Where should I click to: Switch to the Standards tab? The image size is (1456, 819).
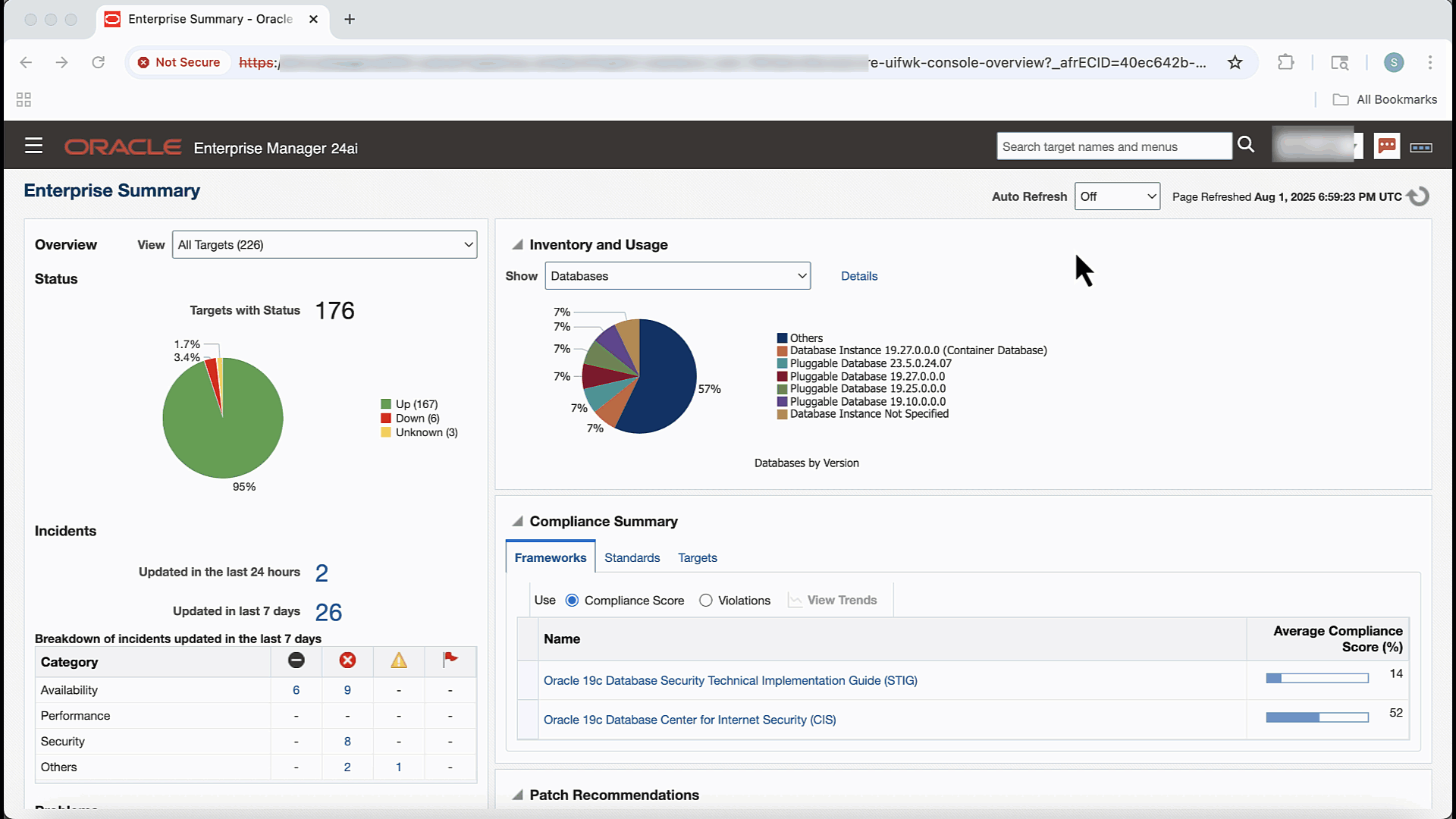(632, 558)
